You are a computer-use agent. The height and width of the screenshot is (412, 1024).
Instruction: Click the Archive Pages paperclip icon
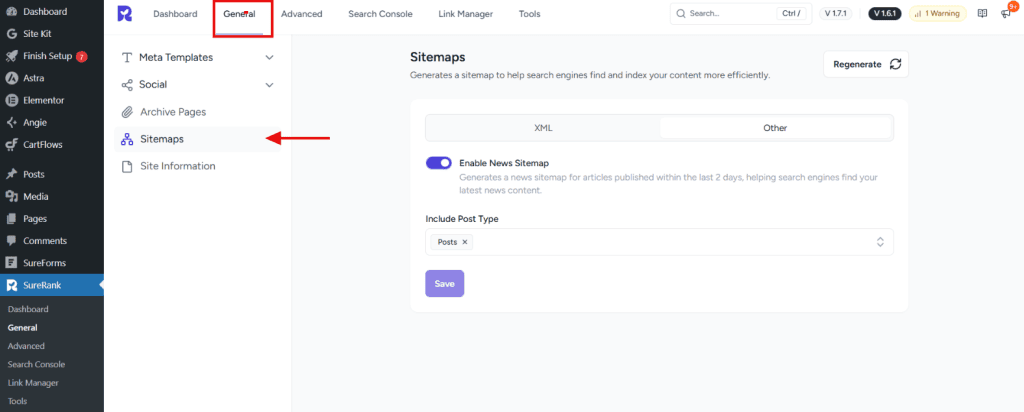(x=127, y=112)
